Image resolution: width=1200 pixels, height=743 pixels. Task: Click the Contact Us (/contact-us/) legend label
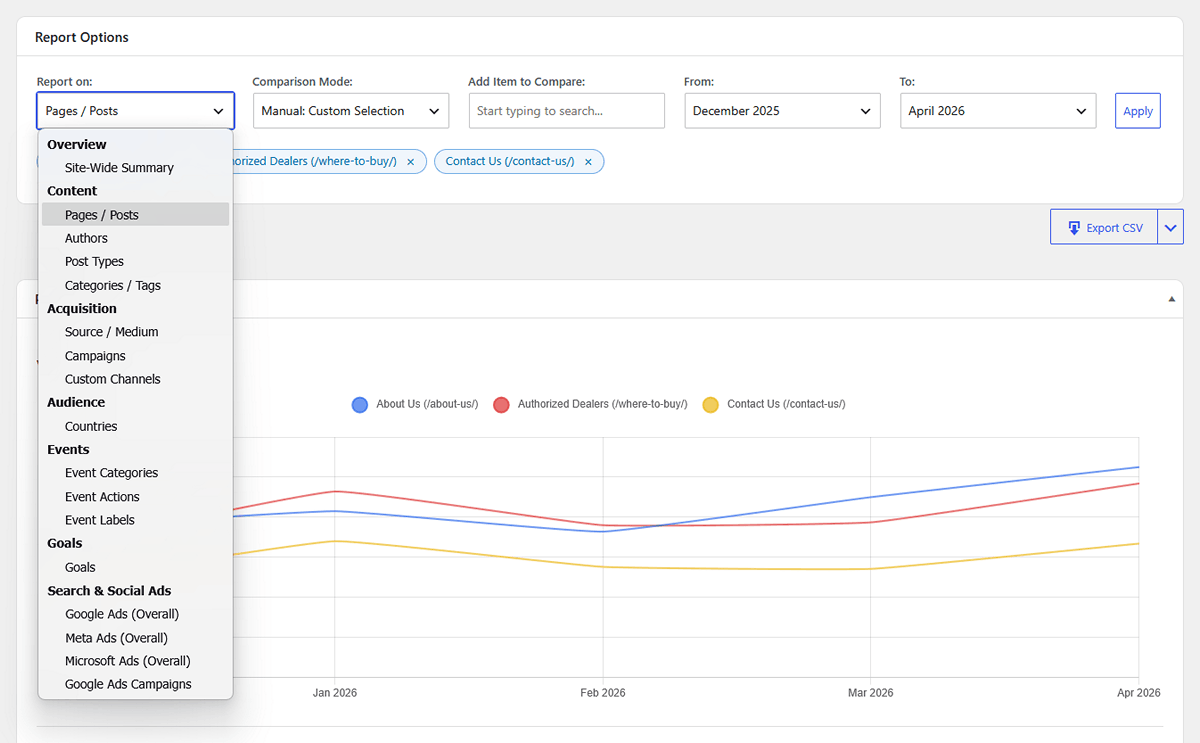786,404
